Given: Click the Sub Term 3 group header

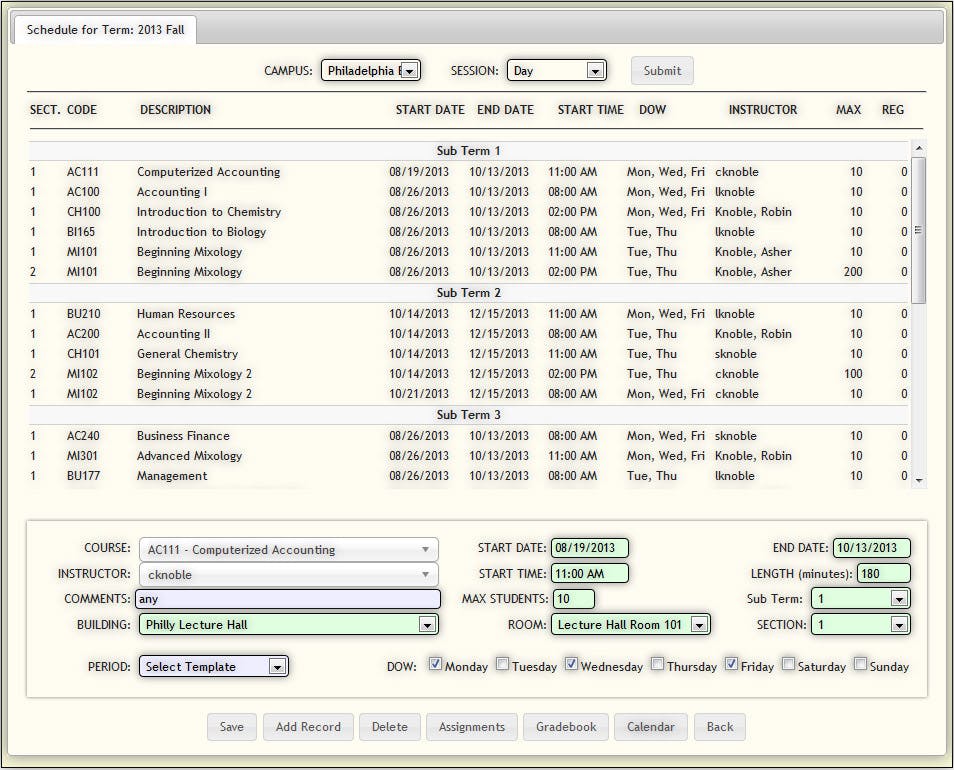Looking at the screenshot, I should pos(468,415).
